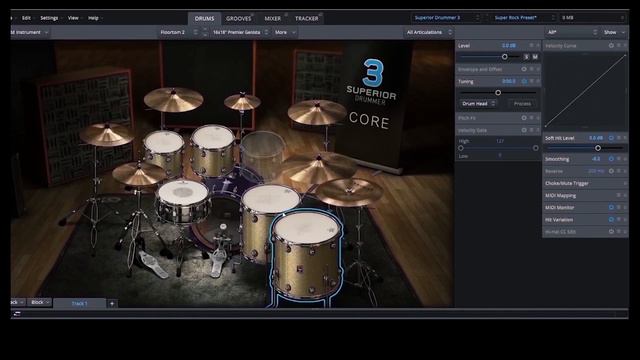Solo the drum with S button

tap(526, 57)
